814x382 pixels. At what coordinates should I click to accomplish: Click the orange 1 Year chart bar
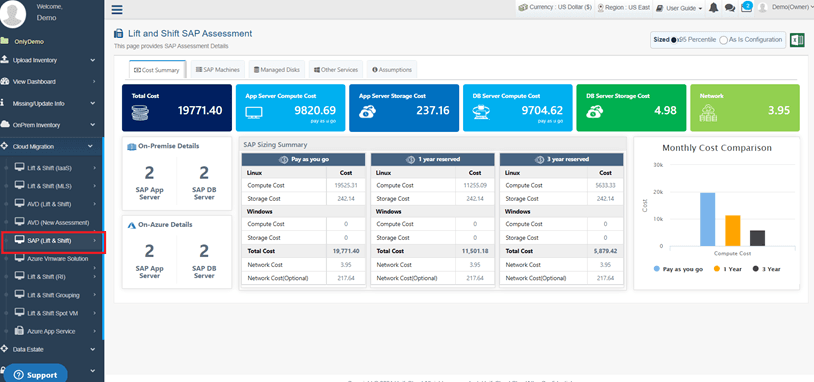click(x=732, y=230)
